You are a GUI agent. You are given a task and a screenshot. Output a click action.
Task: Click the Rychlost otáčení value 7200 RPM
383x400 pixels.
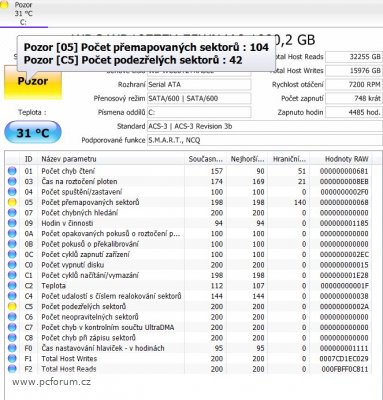354,85
